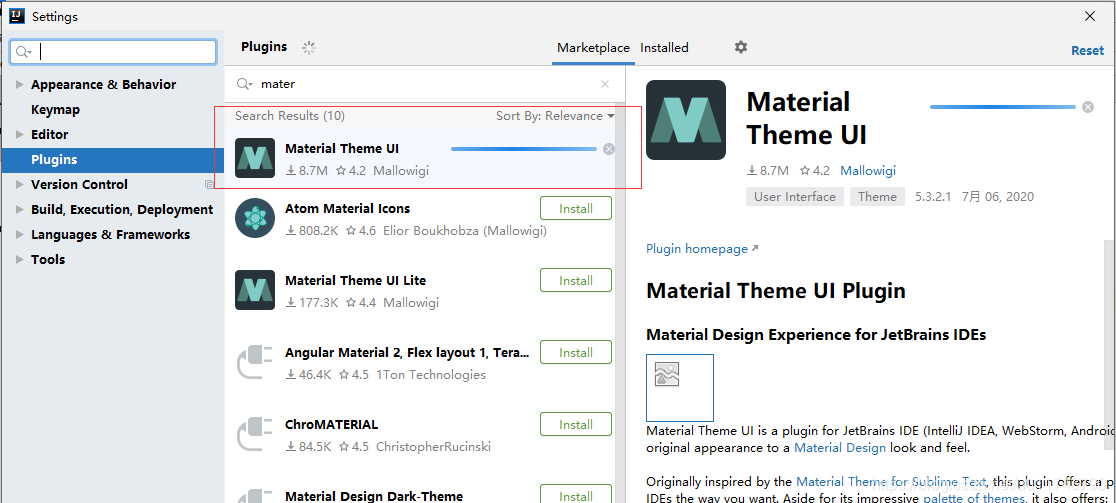Cancel the Material Theme UI install in the list
The width and height of the screenshot is (1116, 503).
pos(609,149)
